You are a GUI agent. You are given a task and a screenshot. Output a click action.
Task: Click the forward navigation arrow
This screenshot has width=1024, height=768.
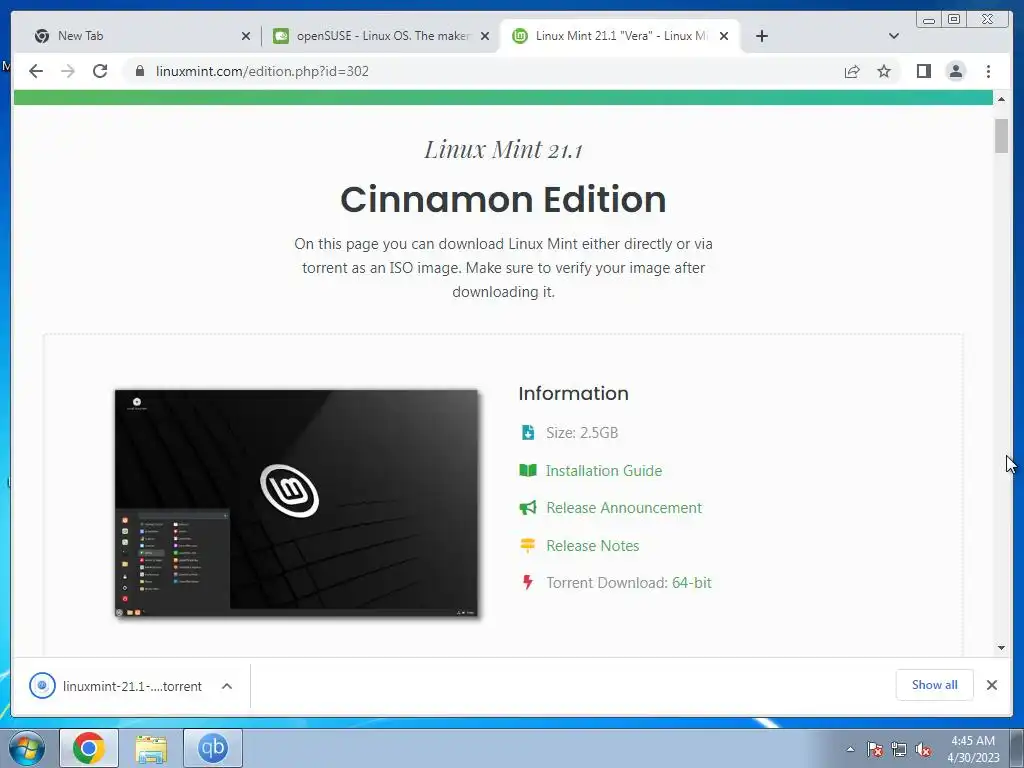pyautogui.click(x=68, y=71)
